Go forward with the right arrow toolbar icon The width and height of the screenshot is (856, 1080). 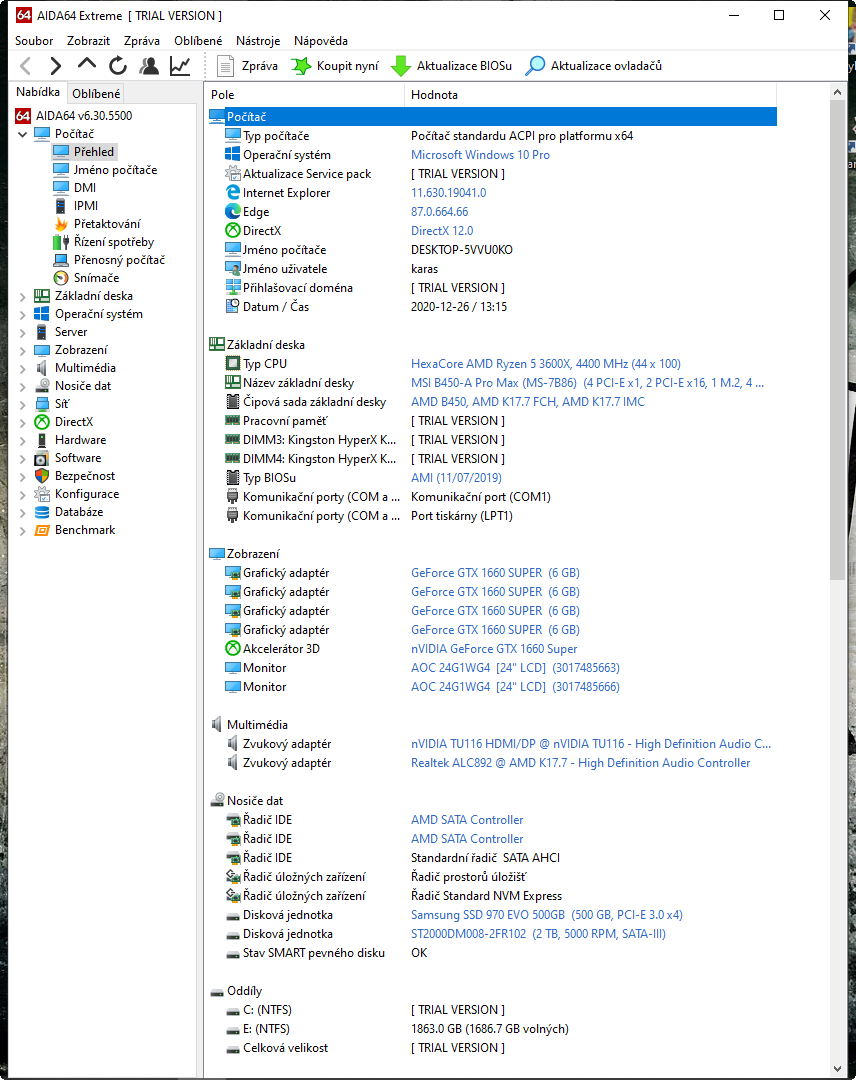[x=56, y=66]
